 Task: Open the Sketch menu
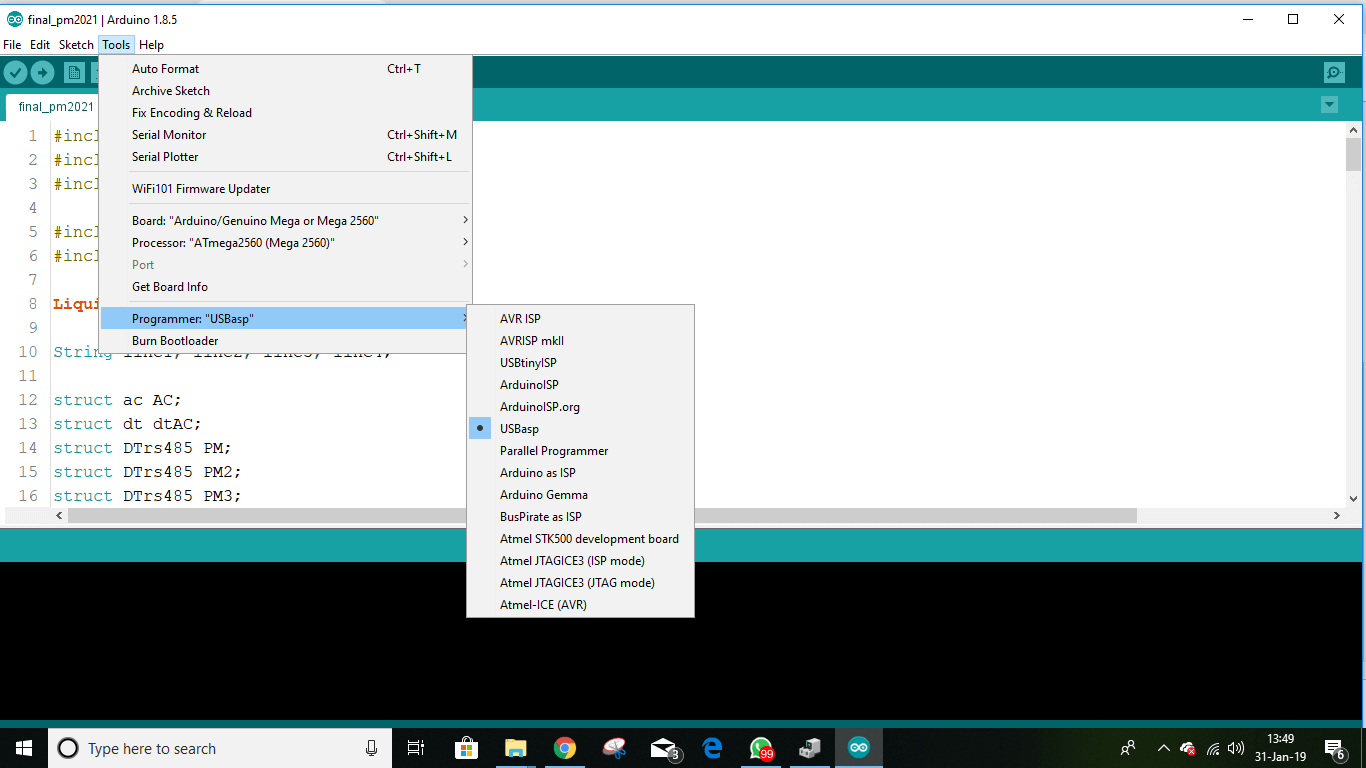[76, 45]
